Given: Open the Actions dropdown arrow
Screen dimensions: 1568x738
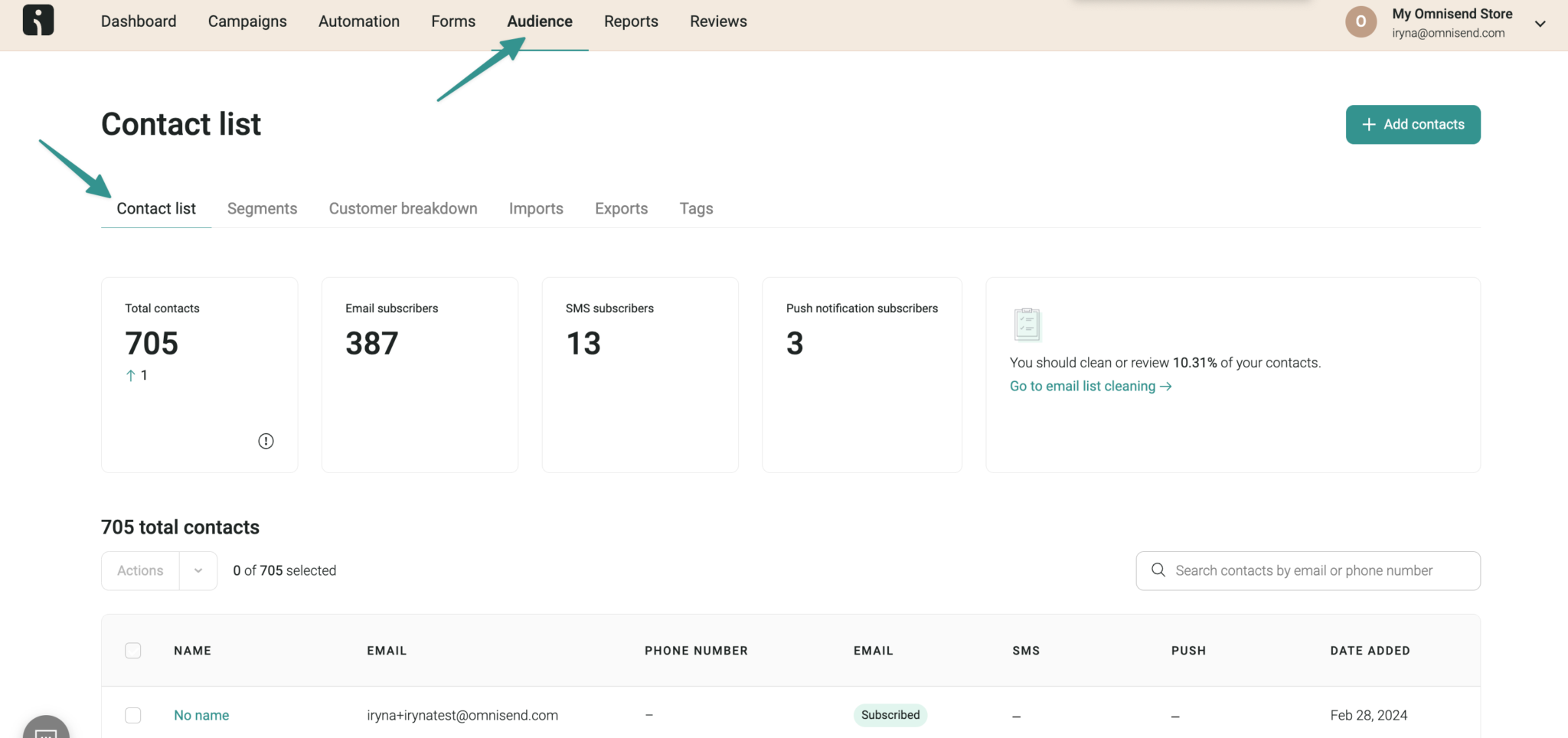Looking at the screenshot, I should tap(198, 571).
